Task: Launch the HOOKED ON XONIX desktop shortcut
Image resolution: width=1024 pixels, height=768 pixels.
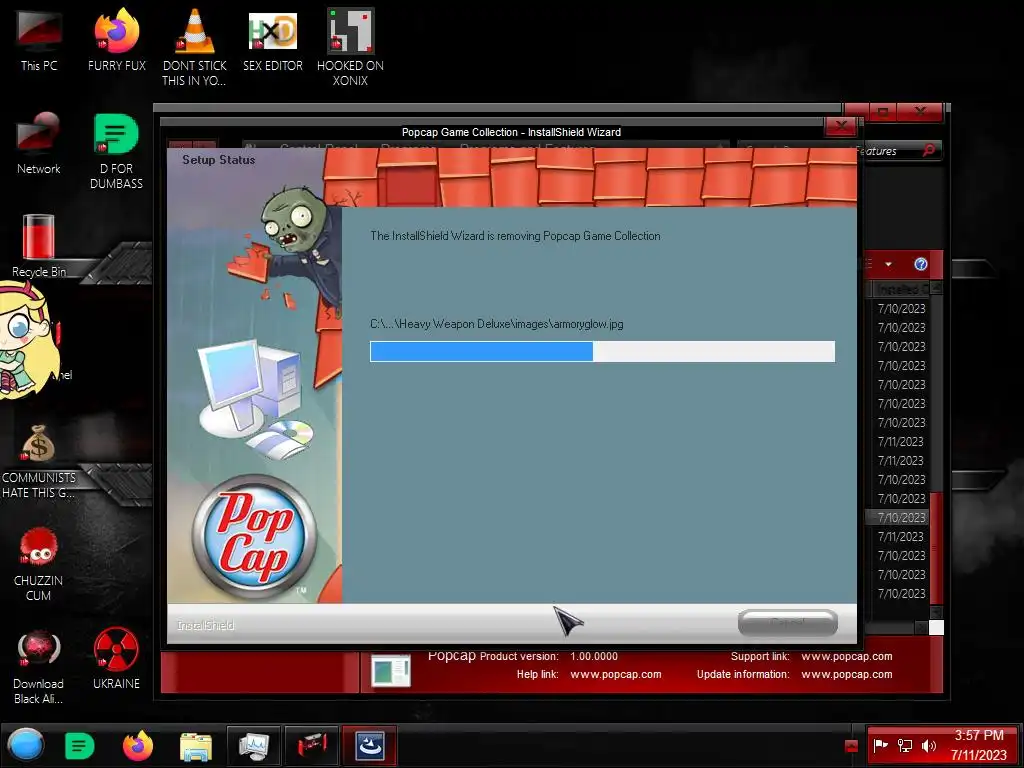Action: pyautogui.click(x=350, y=47)
